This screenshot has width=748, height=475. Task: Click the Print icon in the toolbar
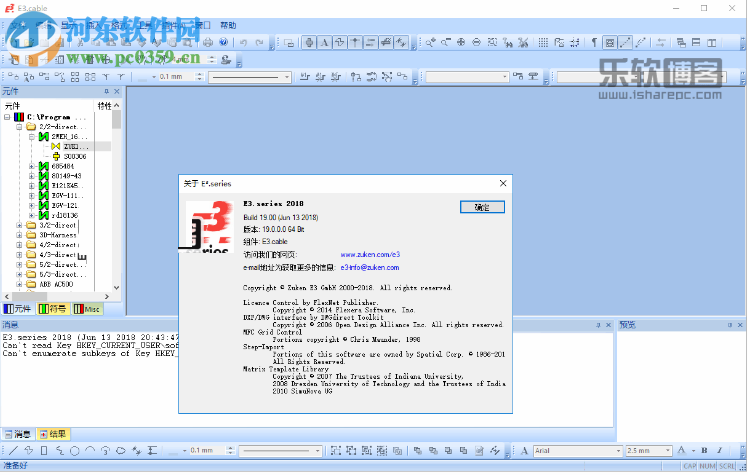(208, 43)
